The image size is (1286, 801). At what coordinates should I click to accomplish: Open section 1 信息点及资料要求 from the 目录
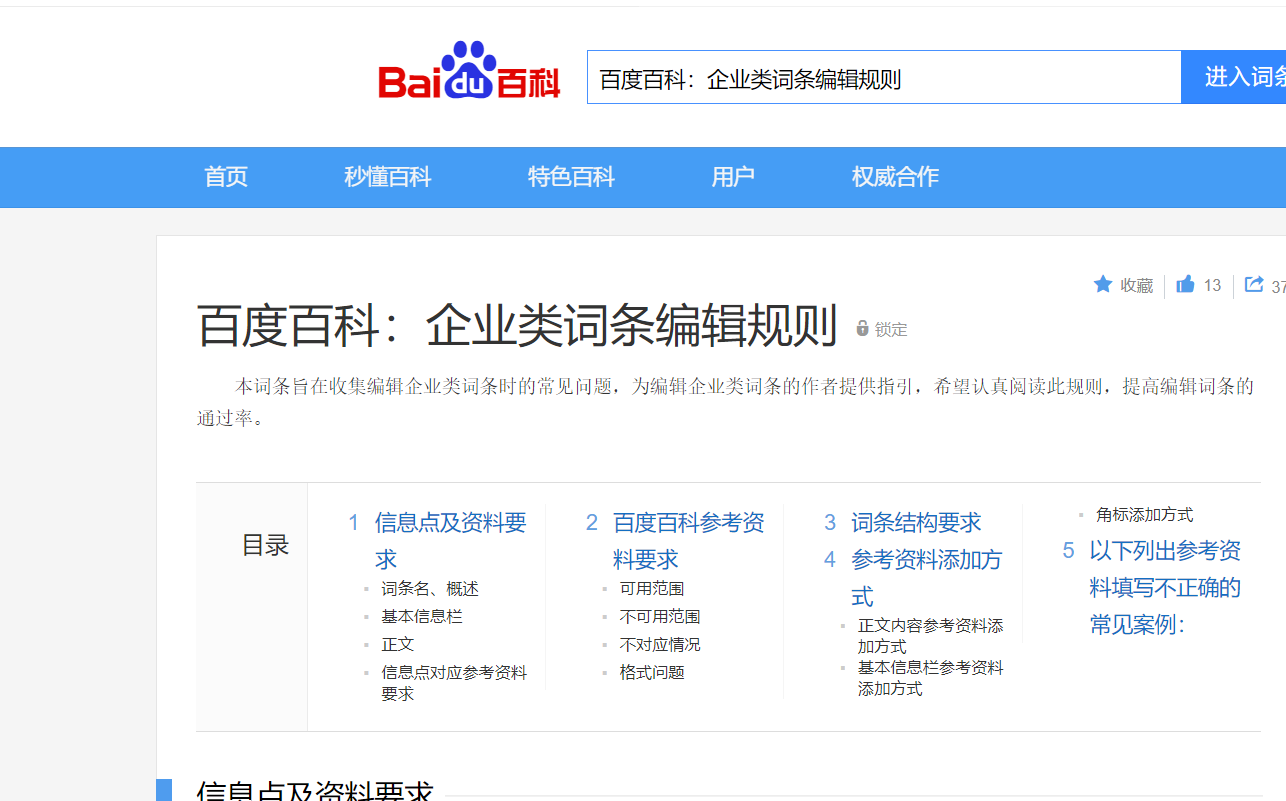click(450, 523)
